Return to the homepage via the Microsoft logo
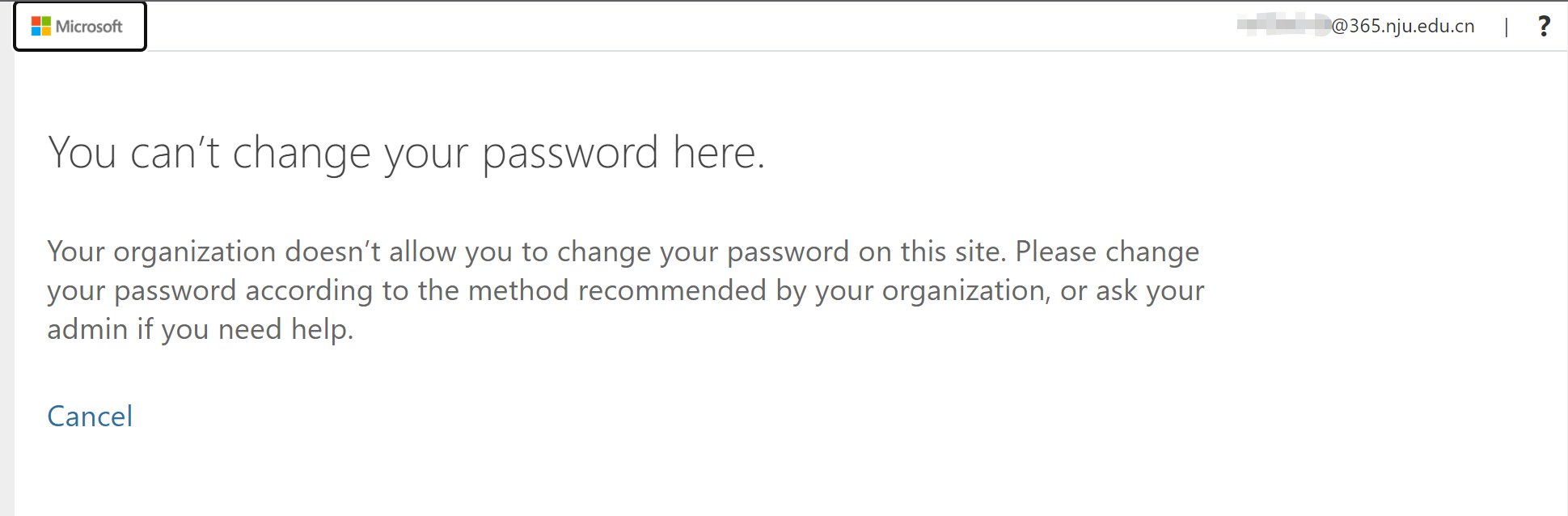 click(x=79, y=26)
